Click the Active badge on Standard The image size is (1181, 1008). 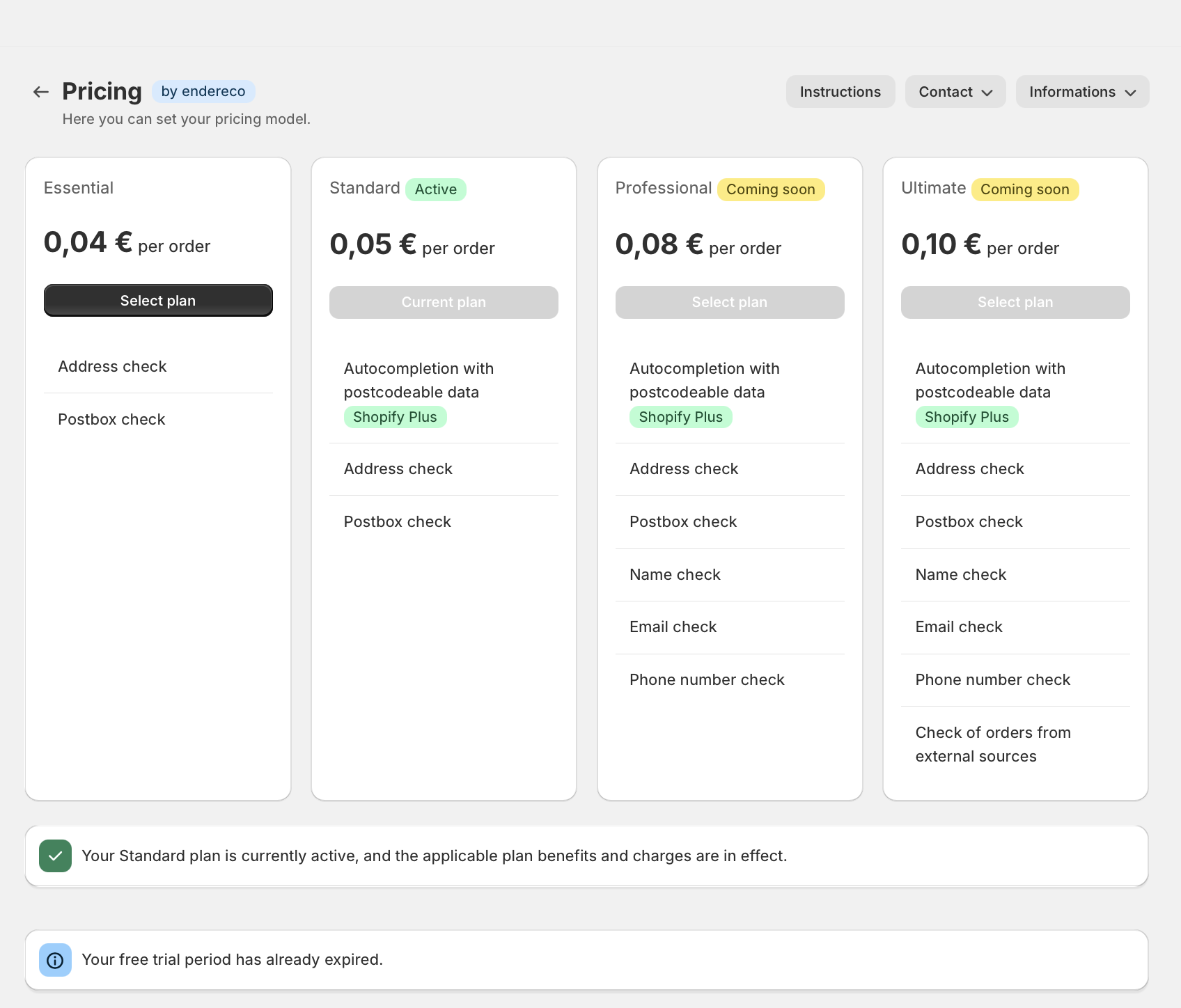(x=436, y=189)
